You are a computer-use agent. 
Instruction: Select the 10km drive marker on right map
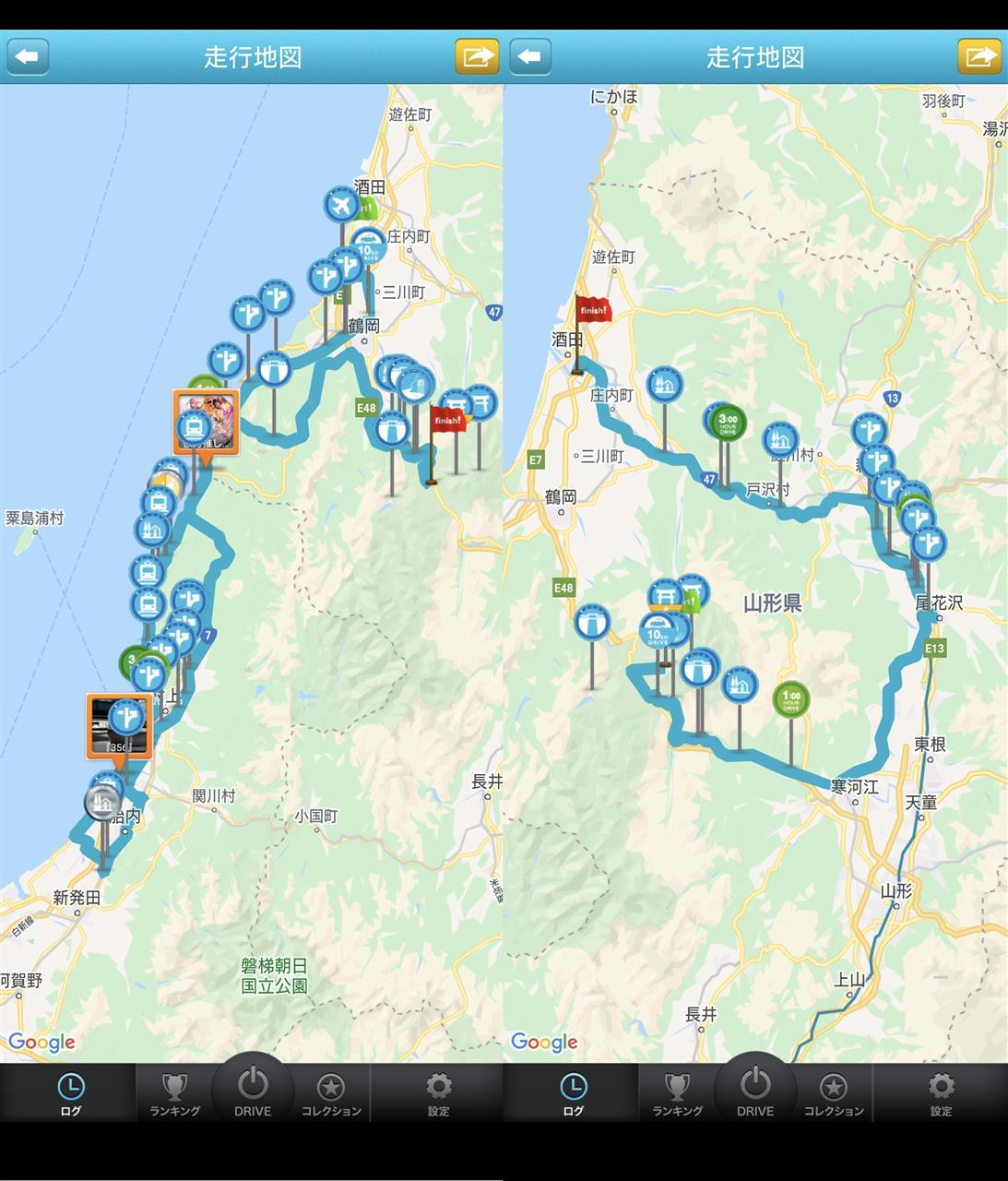pos(658,633)
